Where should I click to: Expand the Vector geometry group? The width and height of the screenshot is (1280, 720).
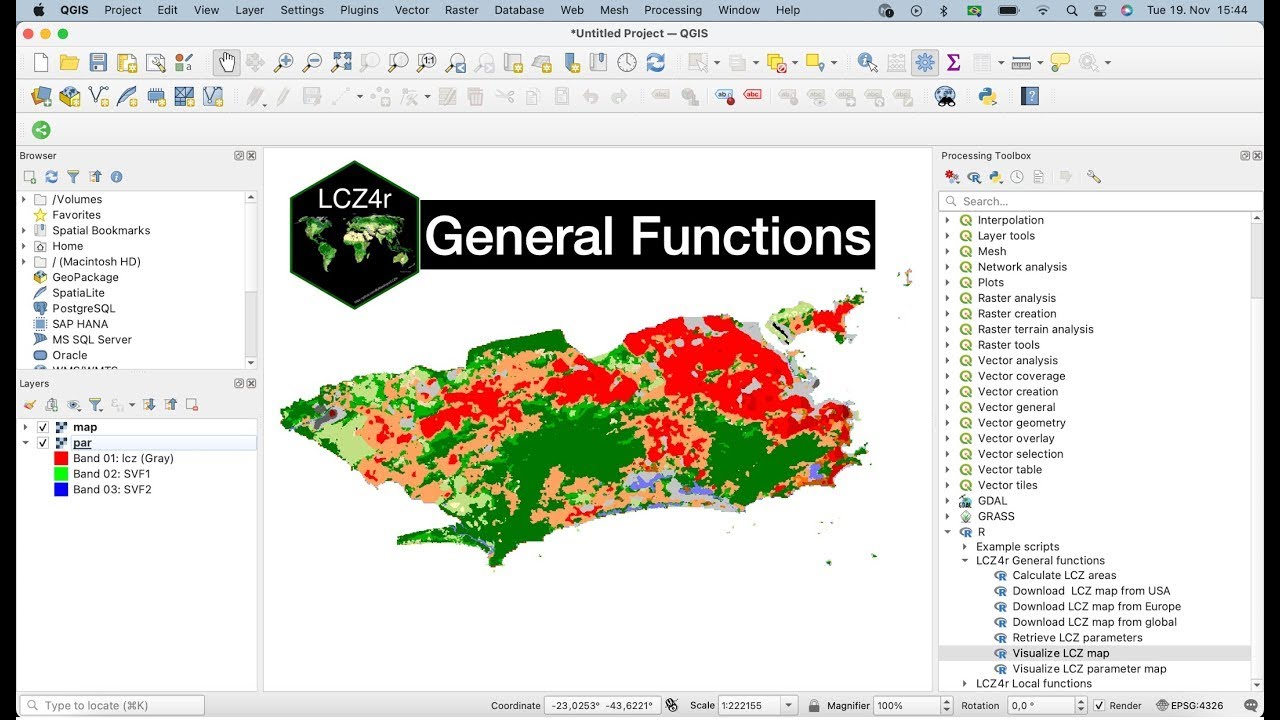pyautogui.click(x=948, y=423)
